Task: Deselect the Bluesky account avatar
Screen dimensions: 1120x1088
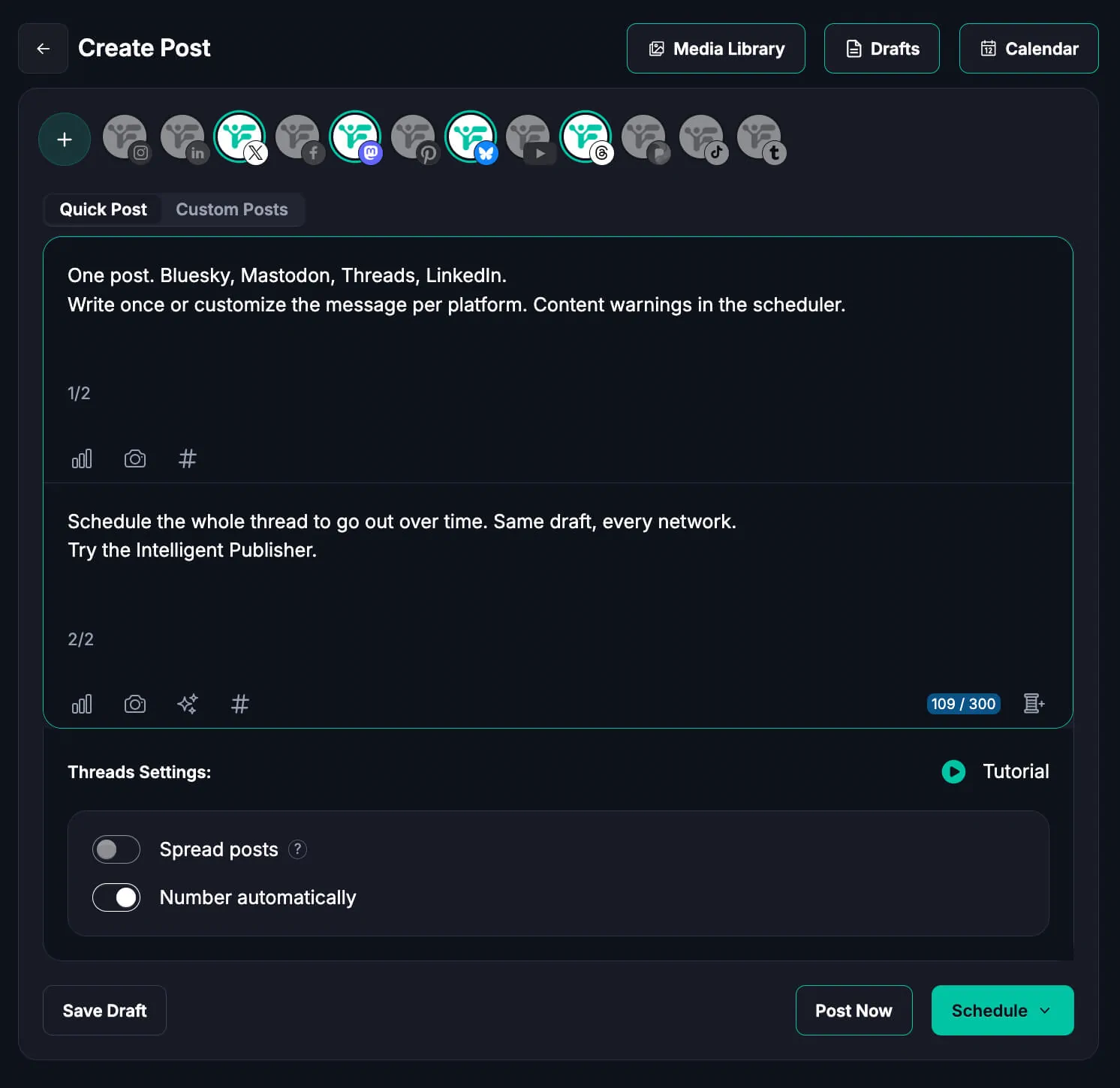Action: (x=471, y=137)
